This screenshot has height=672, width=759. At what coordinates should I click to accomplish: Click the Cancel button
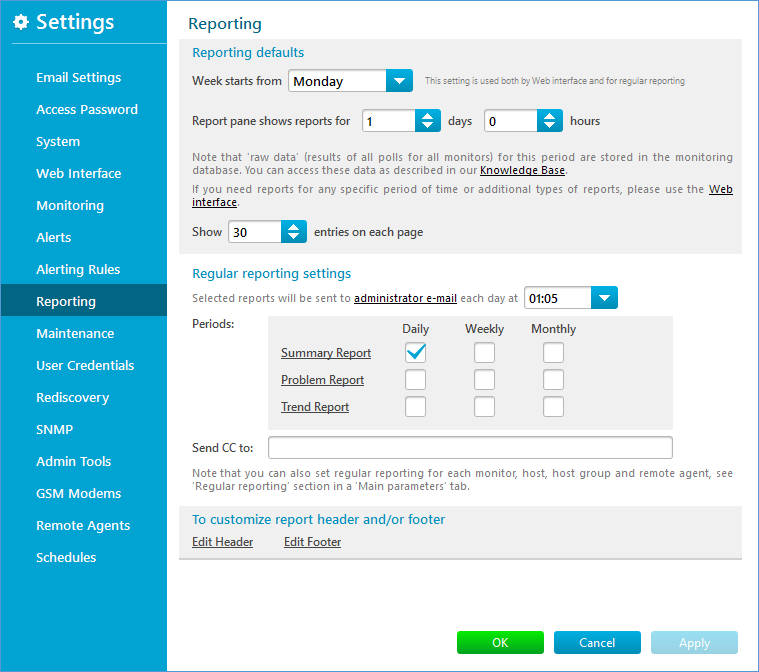[597, 642]
